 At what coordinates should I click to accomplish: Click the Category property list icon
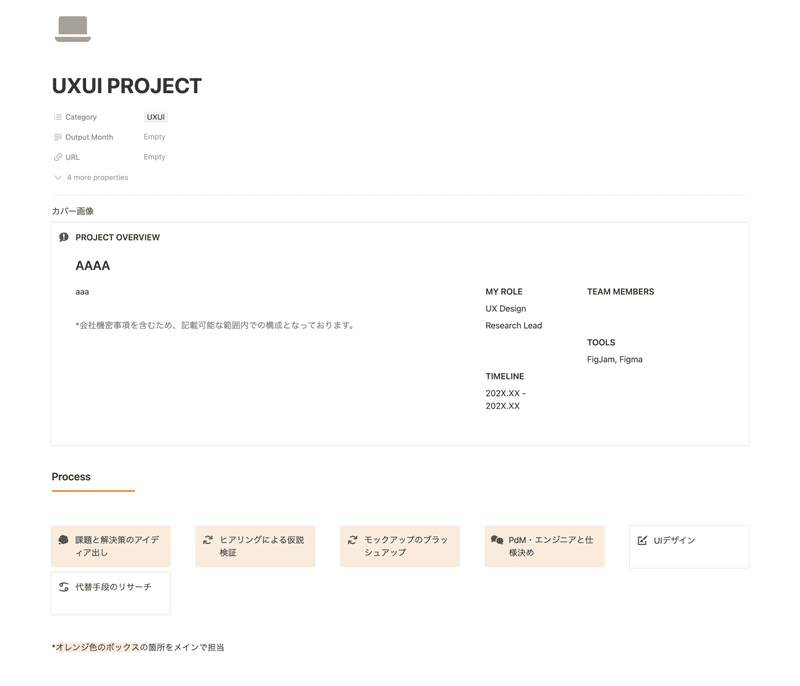pyautogui.click(x=58, y=117)
